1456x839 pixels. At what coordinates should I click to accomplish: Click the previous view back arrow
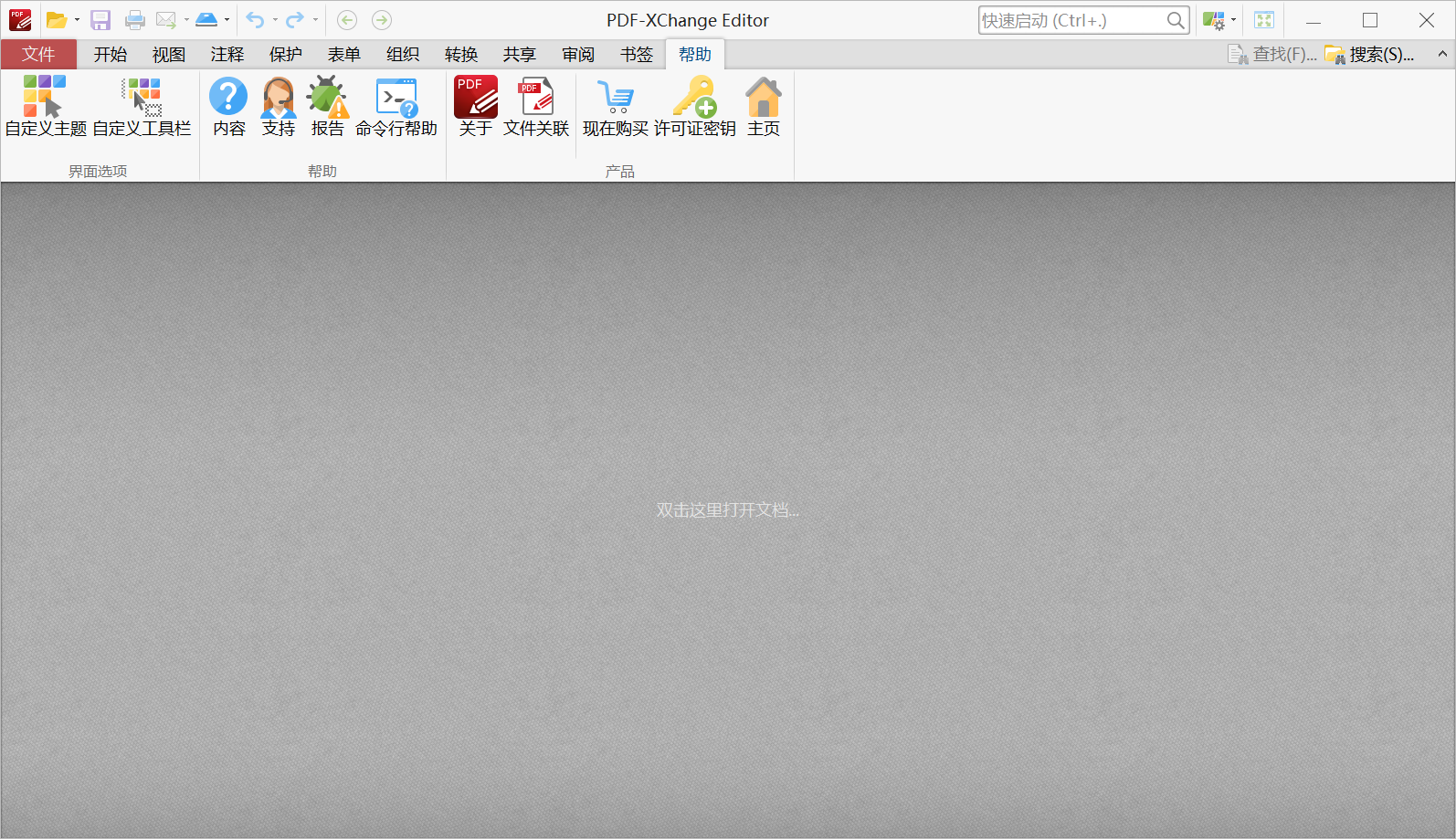[347, 20]
